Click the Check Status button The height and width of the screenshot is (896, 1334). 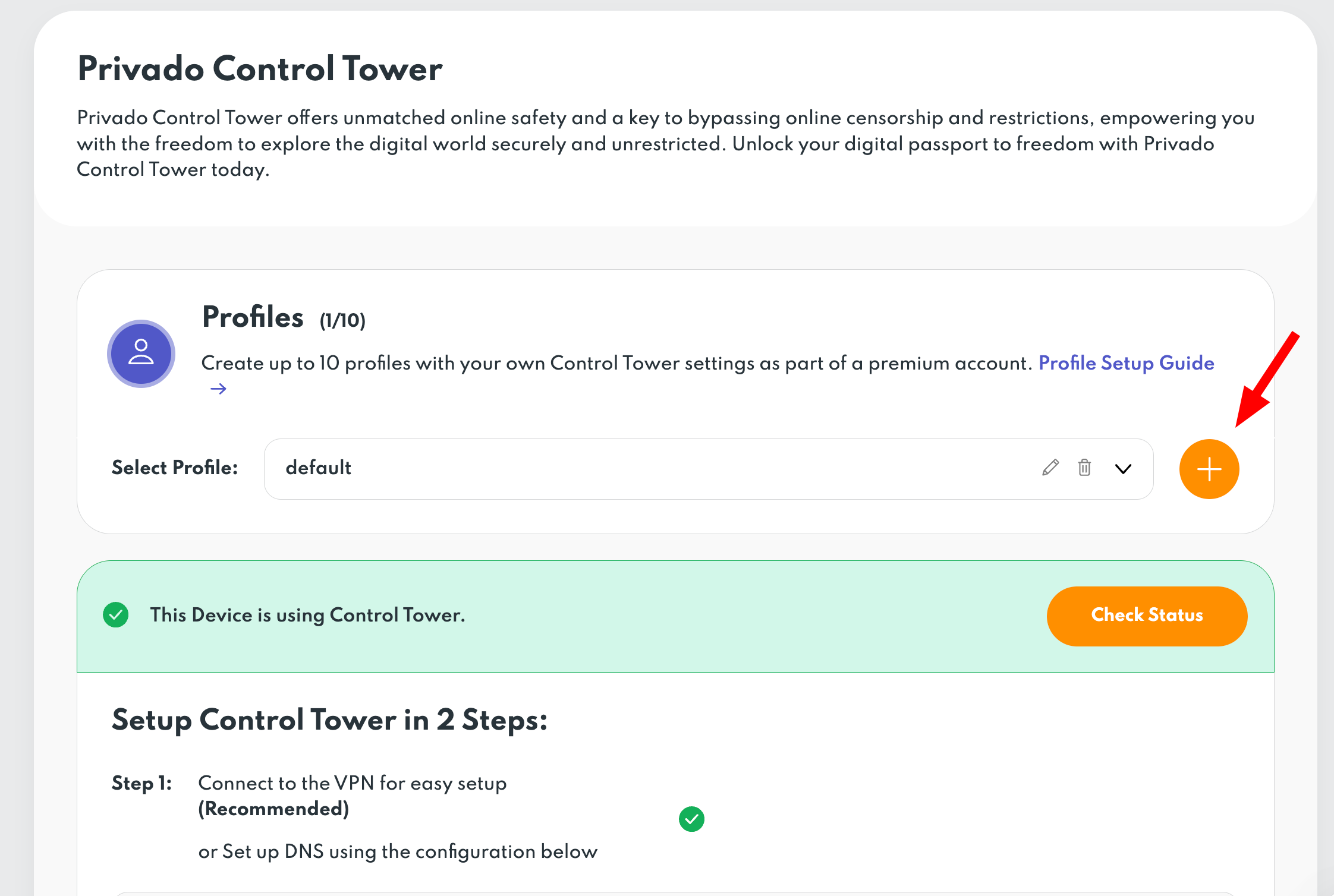pos(1147,616)
